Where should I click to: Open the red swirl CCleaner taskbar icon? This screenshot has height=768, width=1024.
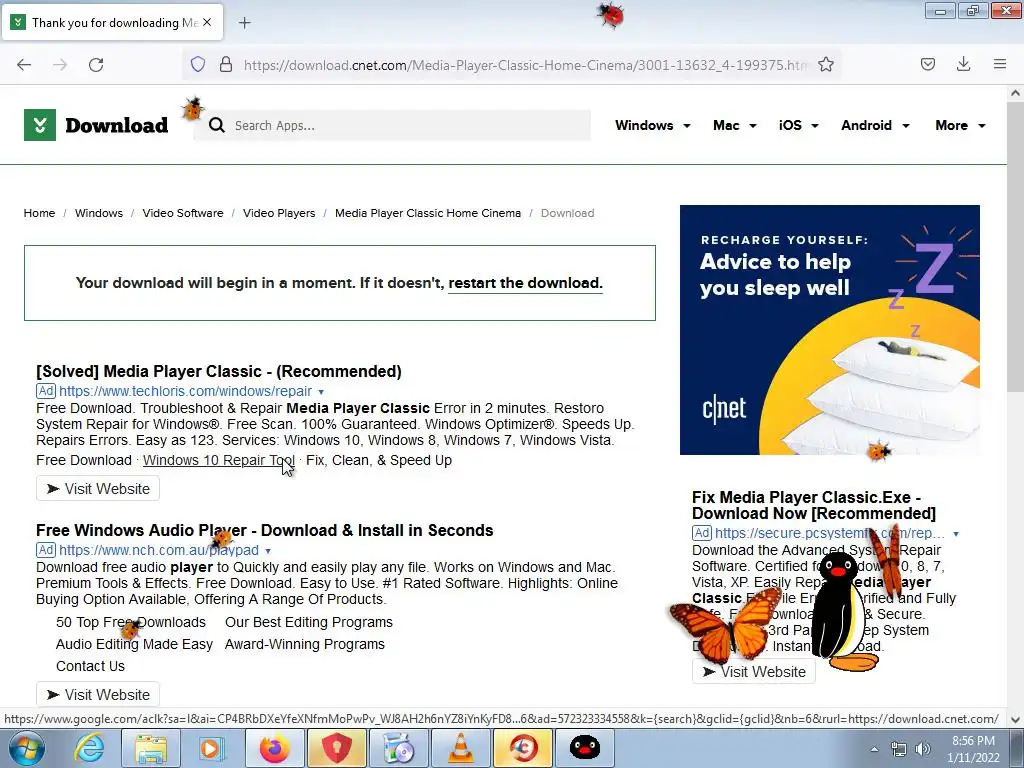click(522, 748)
